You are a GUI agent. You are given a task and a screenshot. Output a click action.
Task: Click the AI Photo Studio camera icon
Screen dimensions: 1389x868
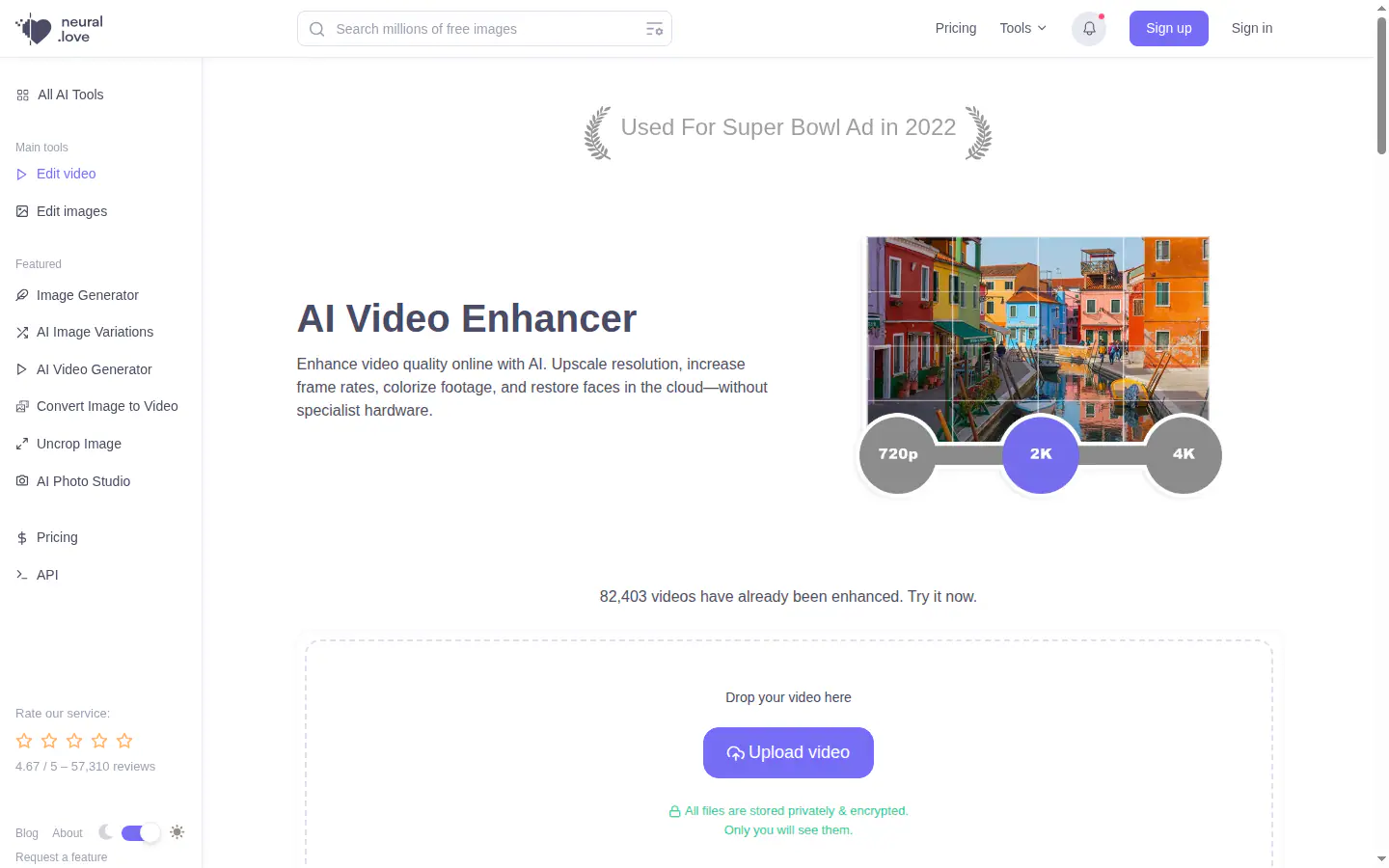tap(22, 480)
